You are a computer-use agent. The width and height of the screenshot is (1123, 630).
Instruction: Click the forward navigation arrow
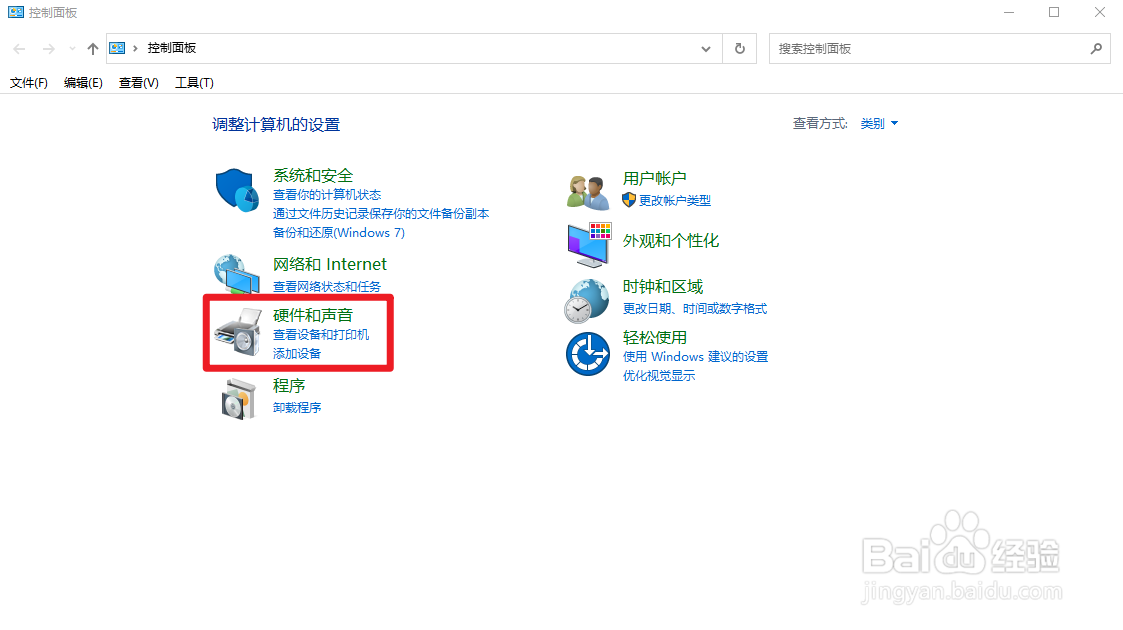[x=48, y=49]
